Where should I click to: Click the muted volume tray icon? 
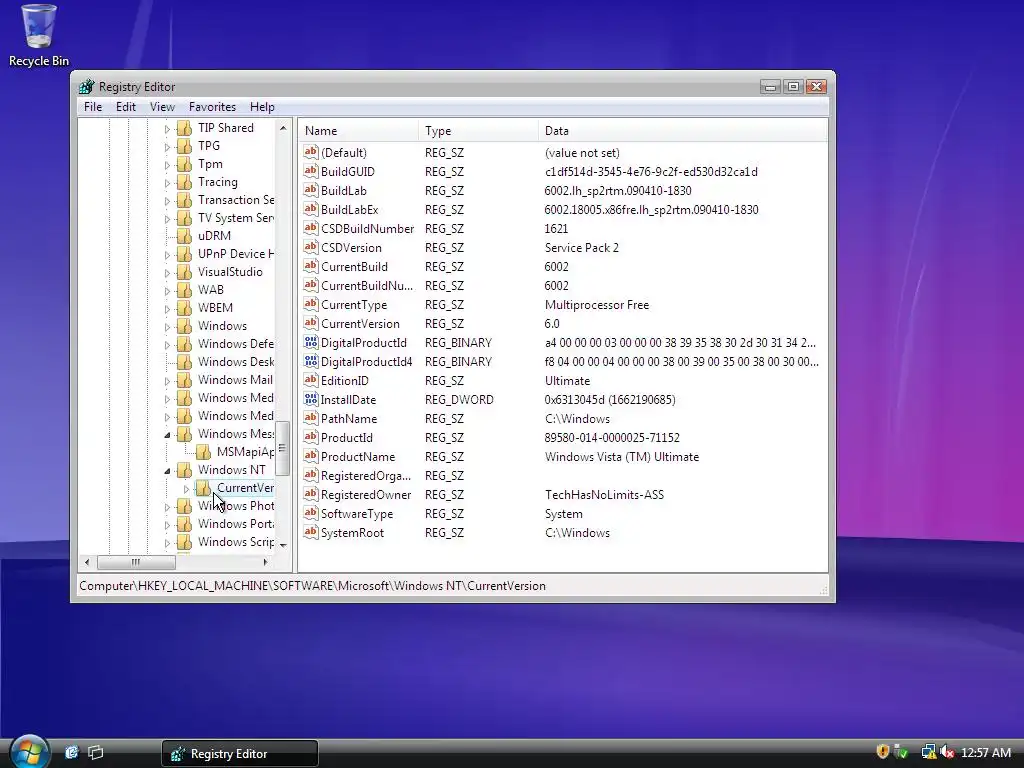click(947, 752)
